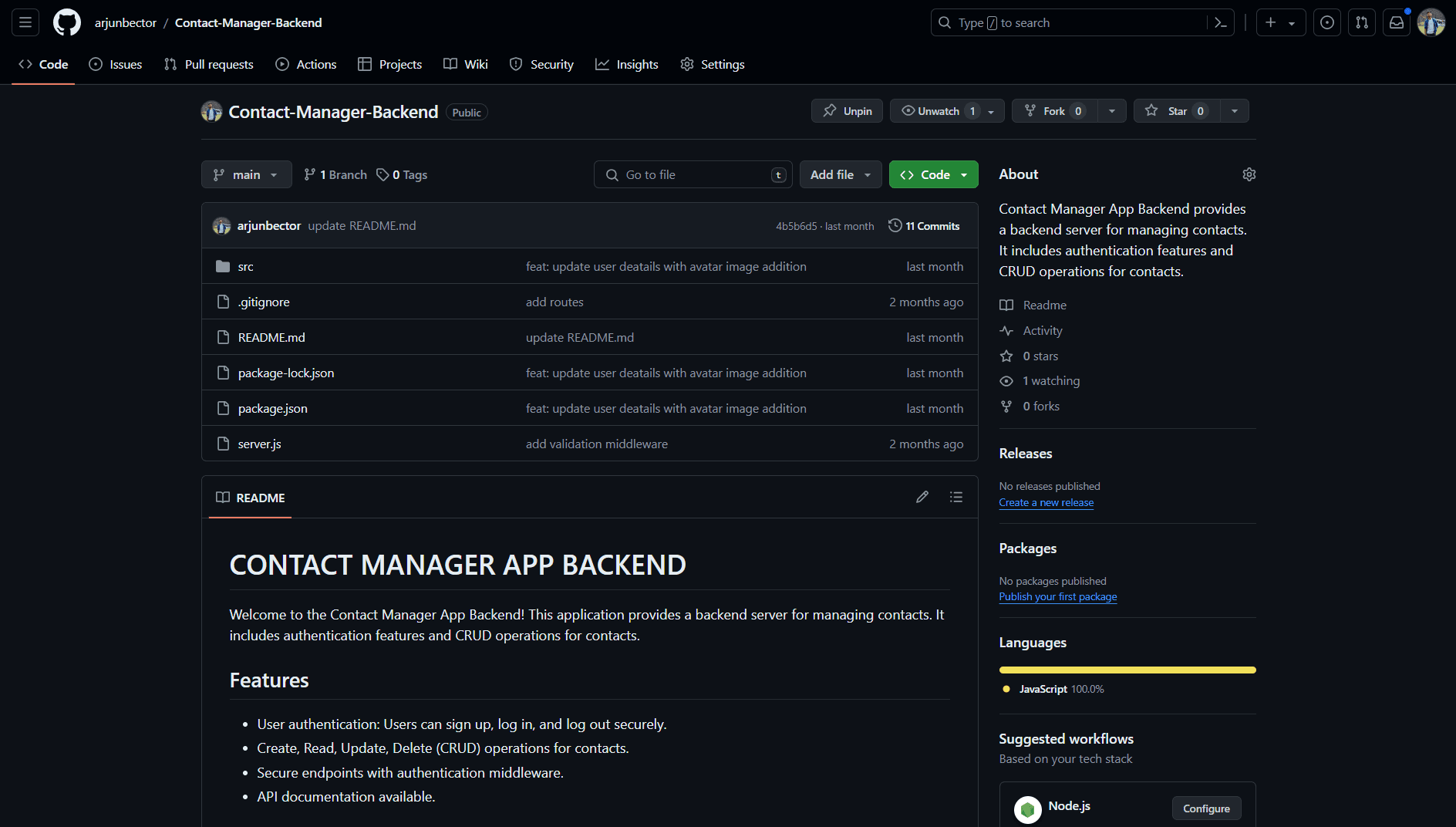
Task: Open the pull requests icon in header
Action: 1362,23
